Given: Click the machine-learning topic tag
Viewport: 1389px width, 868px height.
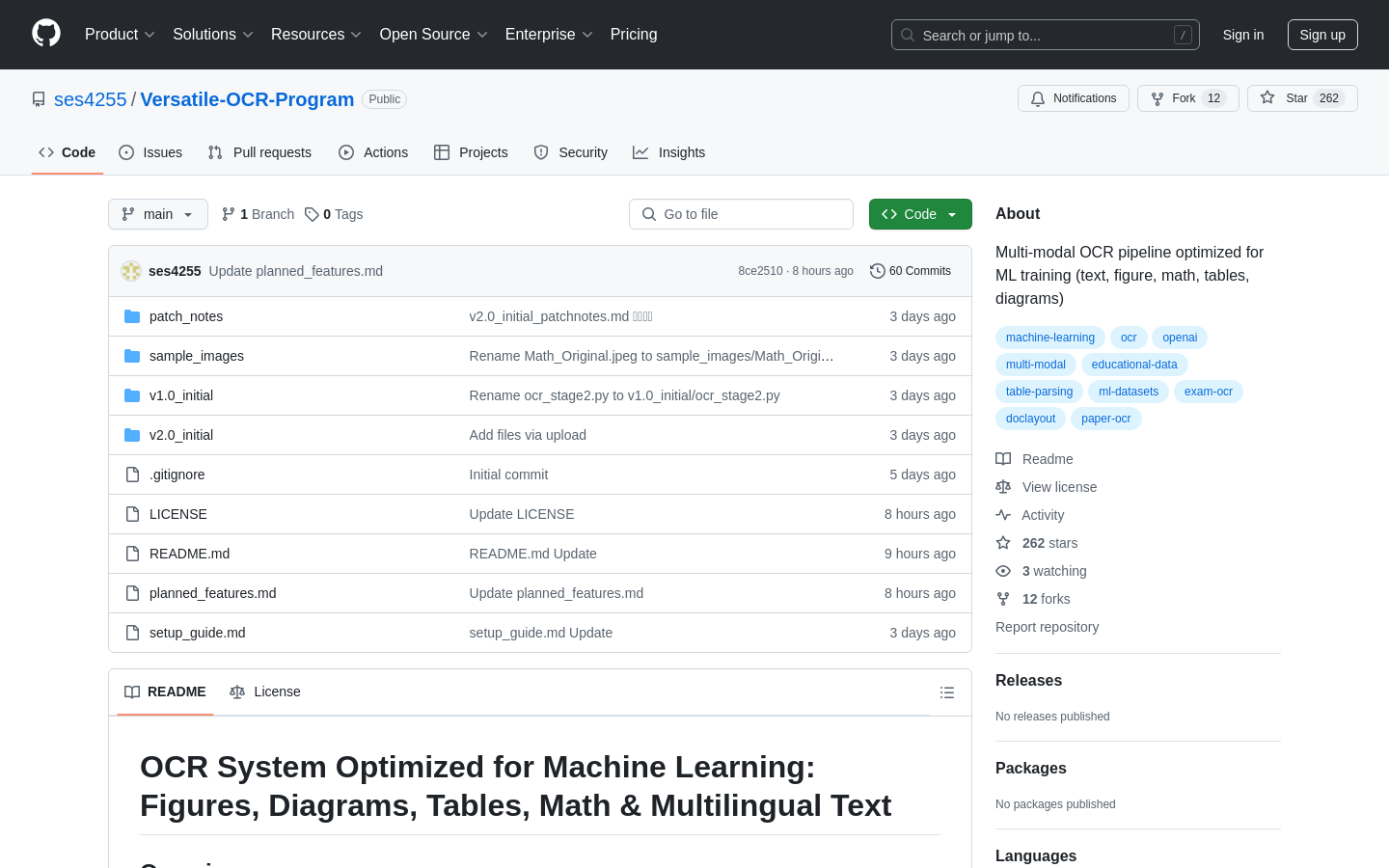Looking at the screenshot, I should 1050,338.
